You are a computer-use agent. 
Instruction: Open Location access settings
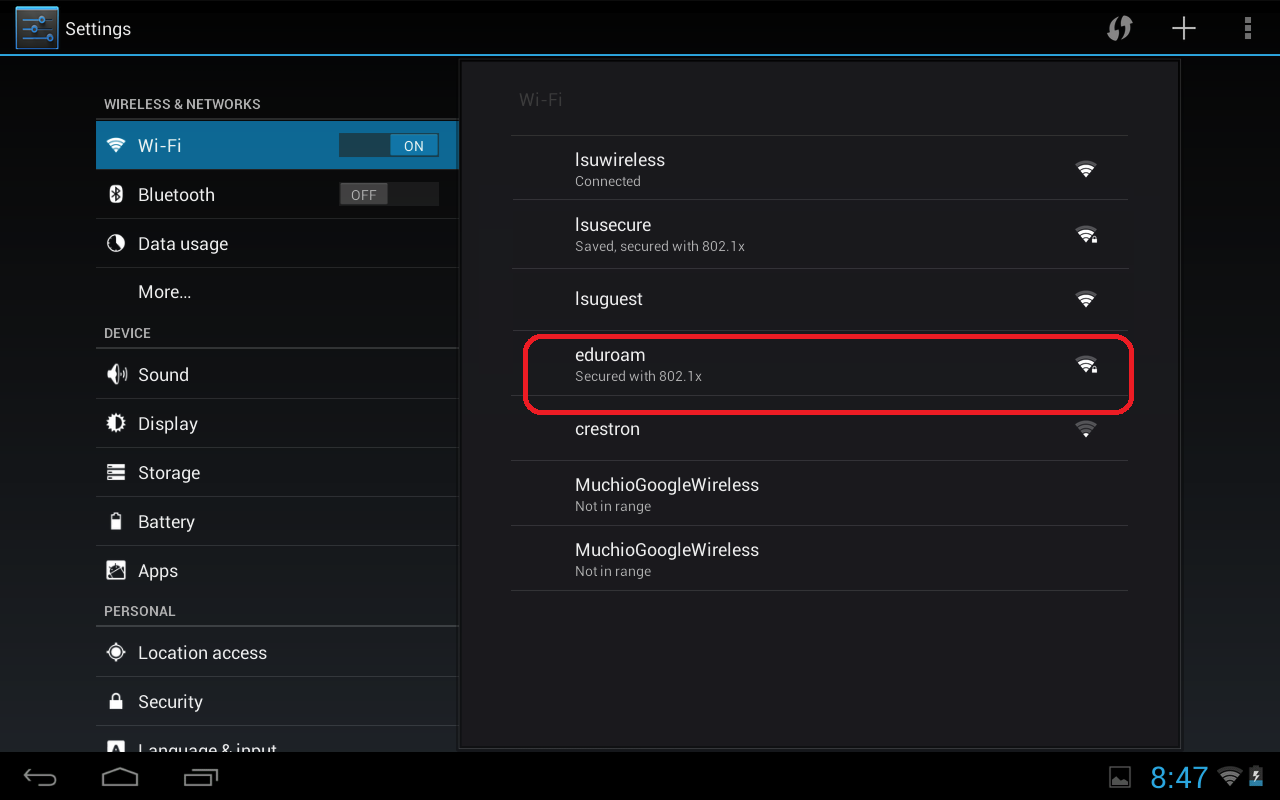click(x=277, y=652)
